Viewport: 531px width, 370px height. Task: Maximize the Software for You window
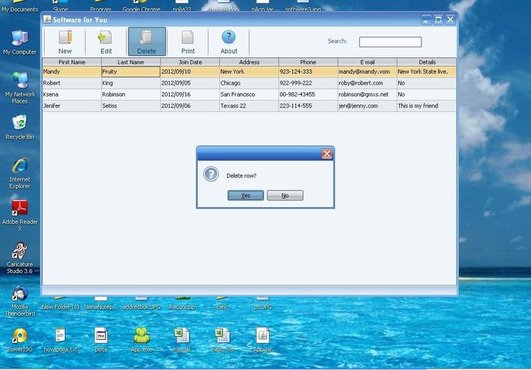pyautogui.click(x=438, y=20)
